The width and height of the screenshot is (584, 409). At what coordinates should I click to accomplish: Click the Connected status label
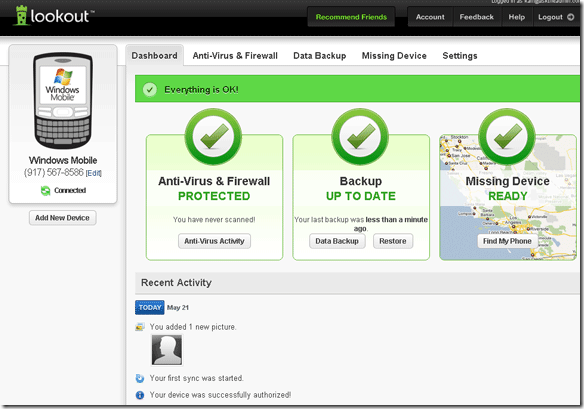point(70,190)
